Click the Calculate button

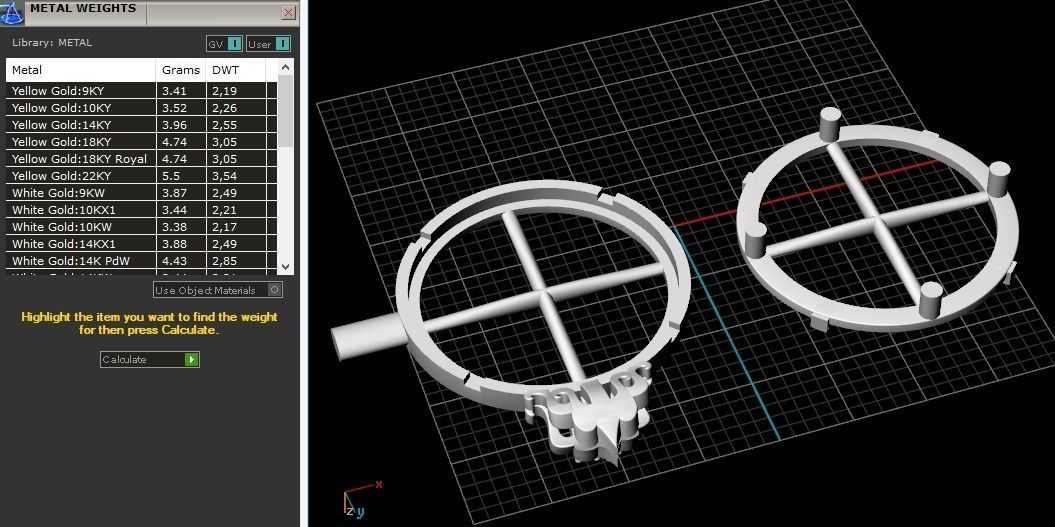click(149, 359)
